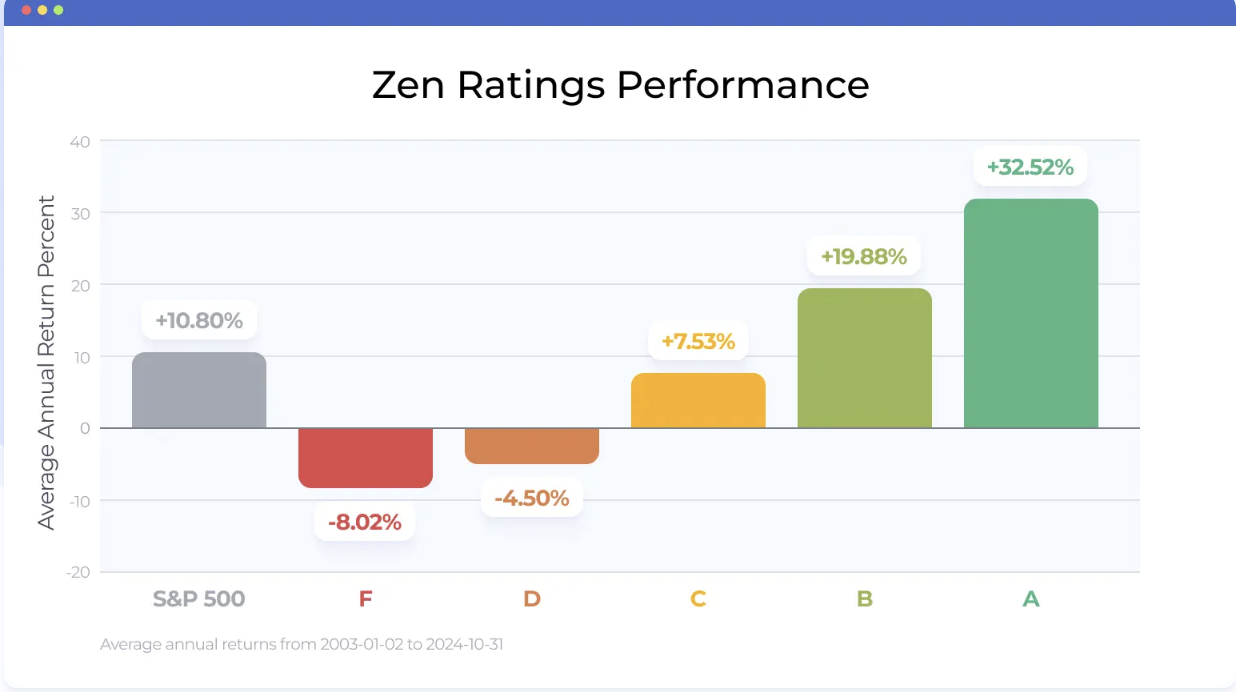Select the +19.88% value label

[x=864, y=257]
